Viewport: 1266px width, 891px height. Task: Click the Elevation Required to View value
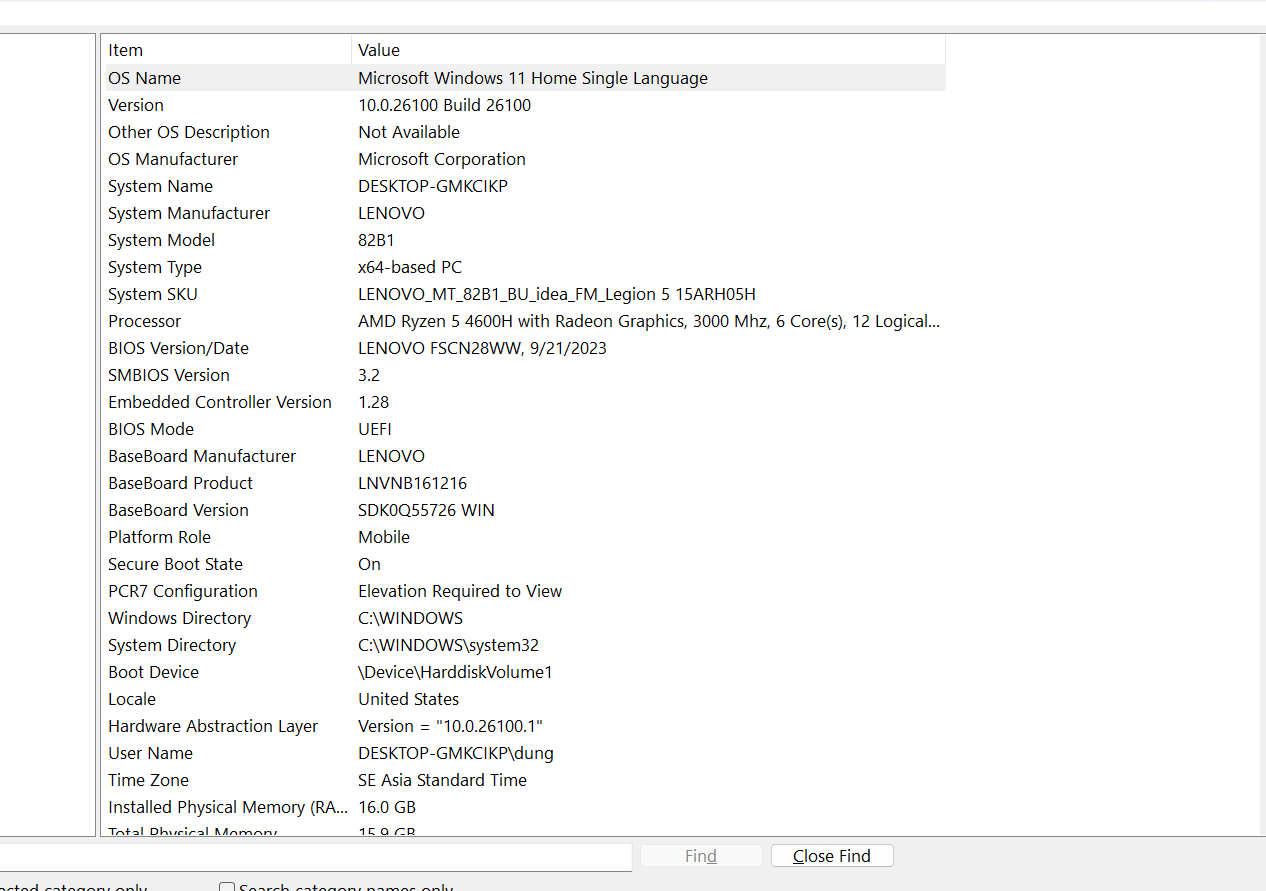460,591
